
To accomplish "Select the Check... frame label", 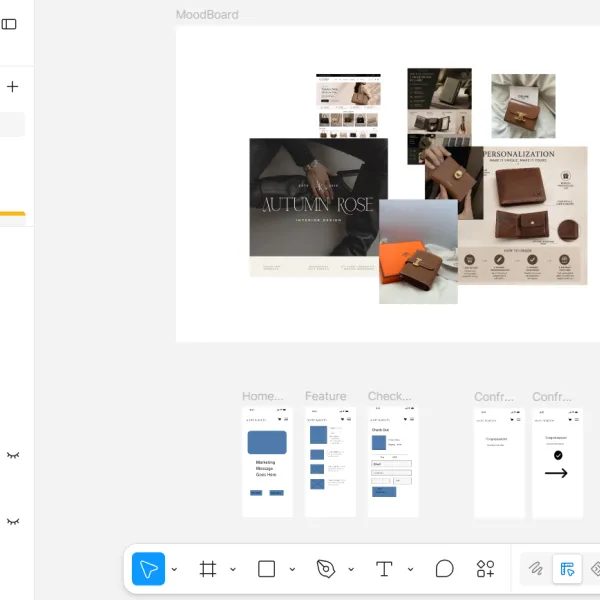I will (x=390, y=396).
